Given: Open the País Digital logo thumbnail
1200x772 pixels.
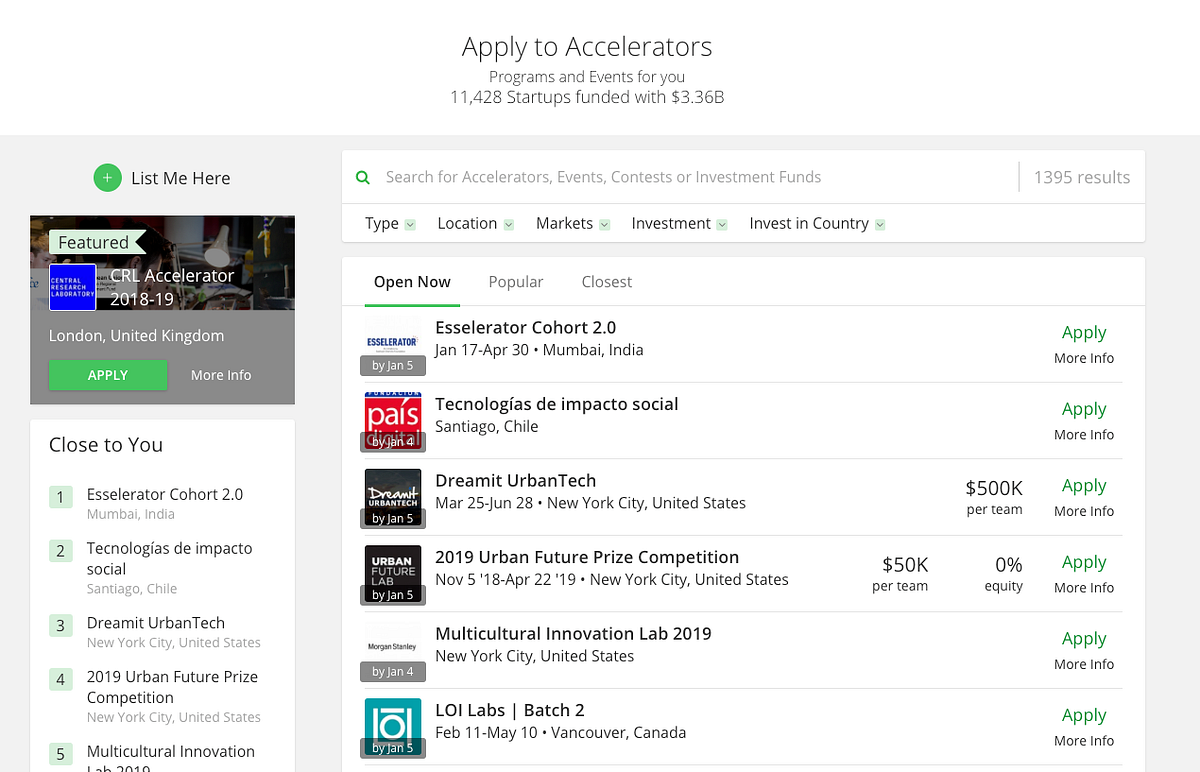Looking at the screenshot, I should coord(392,422).
